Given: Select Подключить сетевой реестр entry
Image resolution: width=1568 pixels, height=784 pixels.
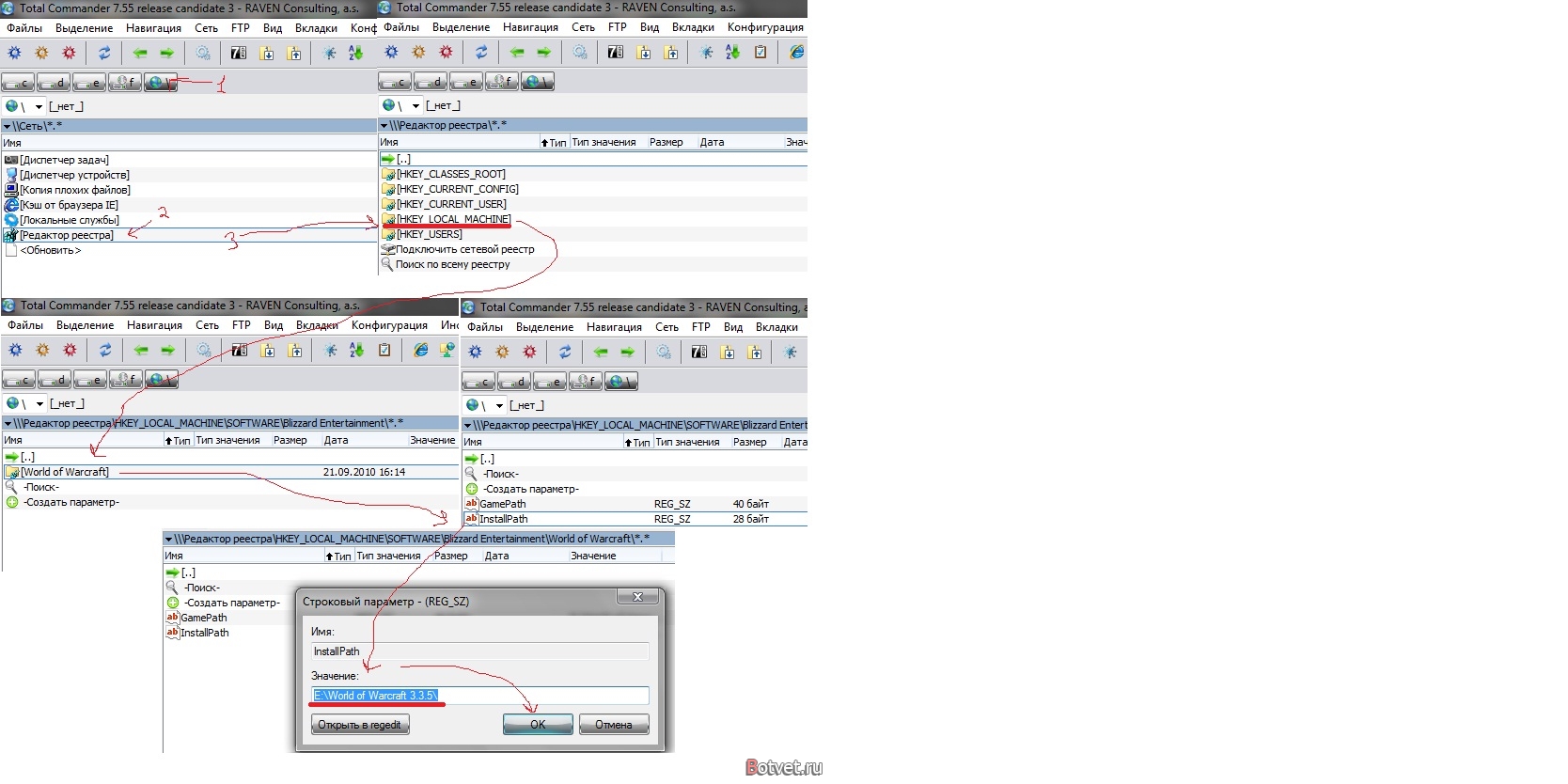Looking at the screenshot, I should pos(465,249).
